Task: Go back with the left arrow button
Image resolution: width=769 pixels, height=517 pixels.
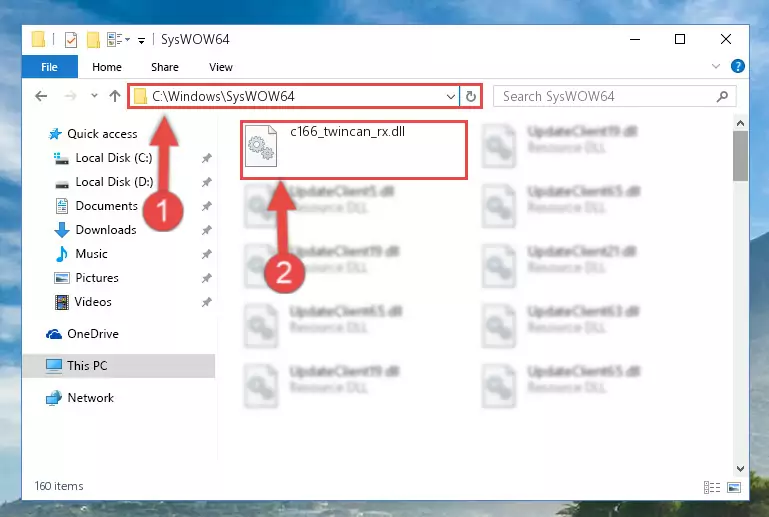Action: [41, 96]
